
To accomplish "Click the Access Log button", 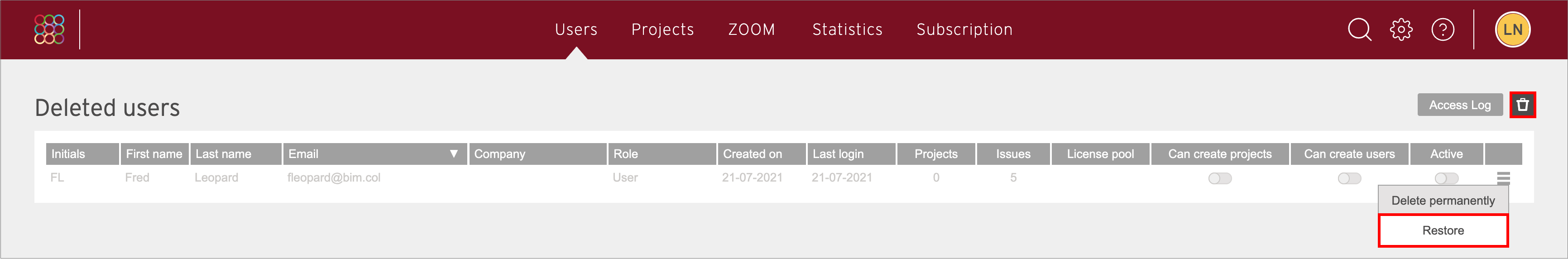I will [x=1460, y=105].
